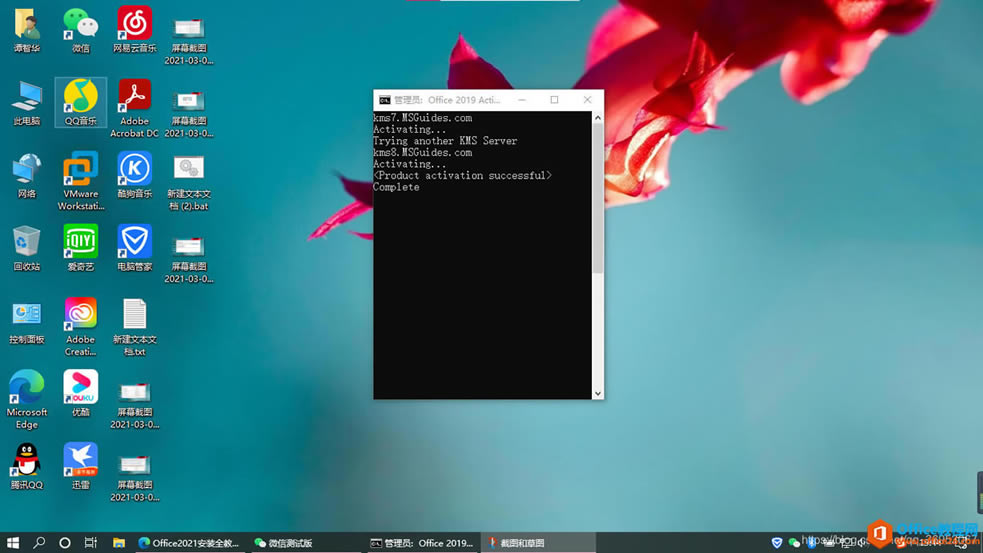Select the 新建文本文档.txt file
This screenshot has height=553, width=983.
[x=134, y=315]
